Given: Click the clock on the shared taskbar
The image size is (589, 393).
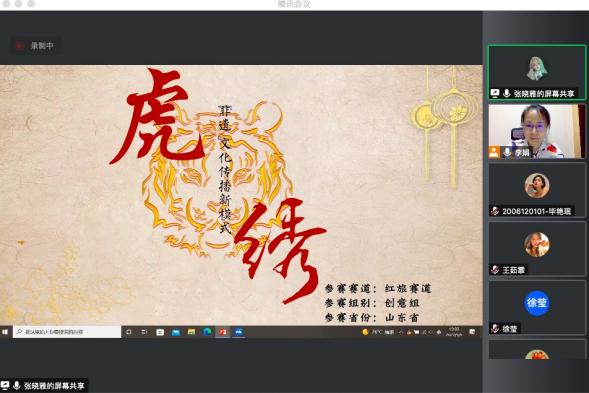Looking at the screenshot, I should point(454,332).
